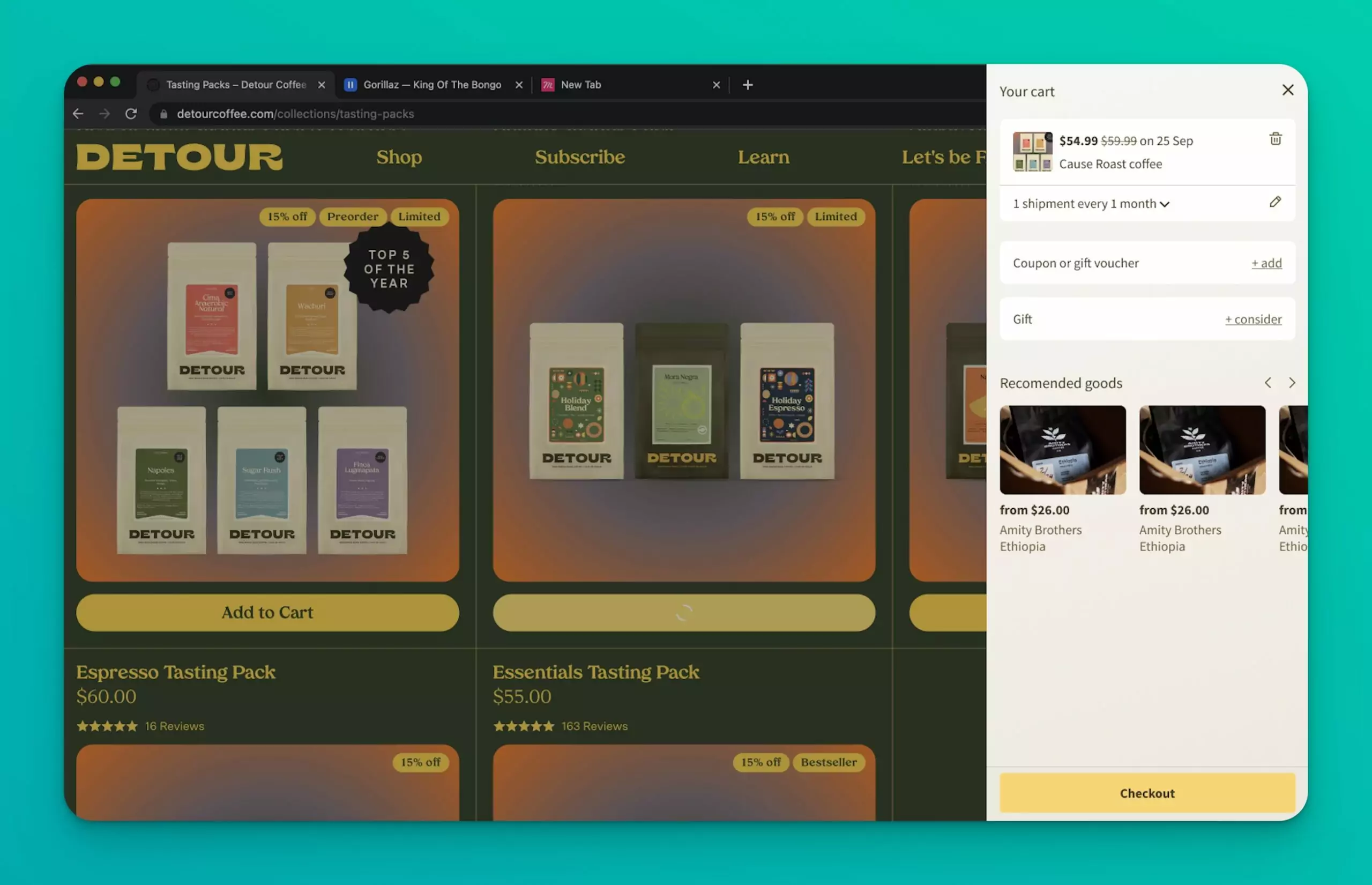The width and height of the screenshot is (1372, 885).
Task: Click the $60.00 price
Action: click(x=106, y=696)
